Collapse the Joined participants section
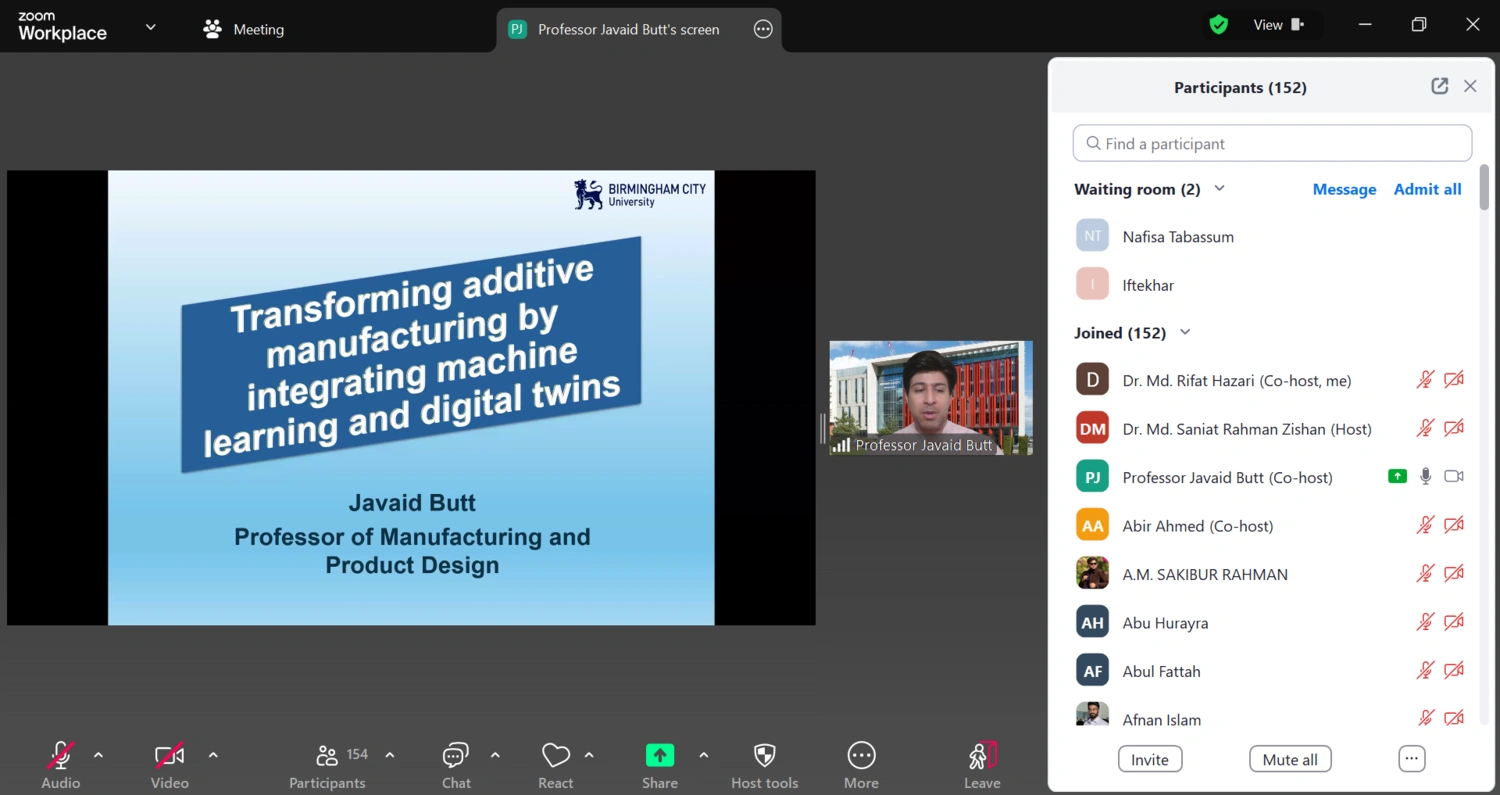The image size is (1500, 795). tap(1185, 332)
